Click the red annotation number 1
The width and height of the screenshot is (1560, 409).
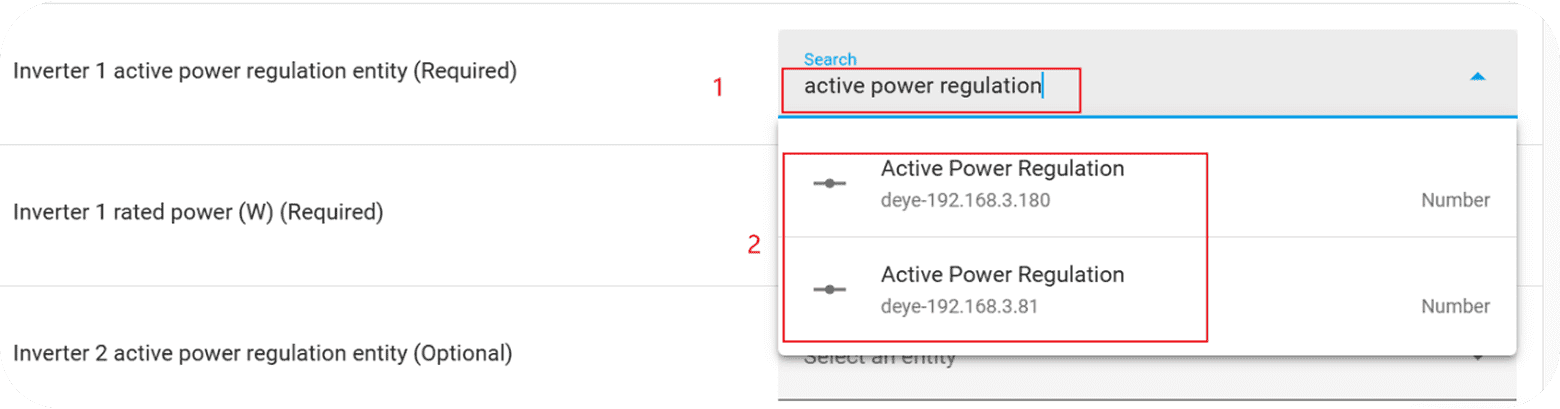coord(717,88)
